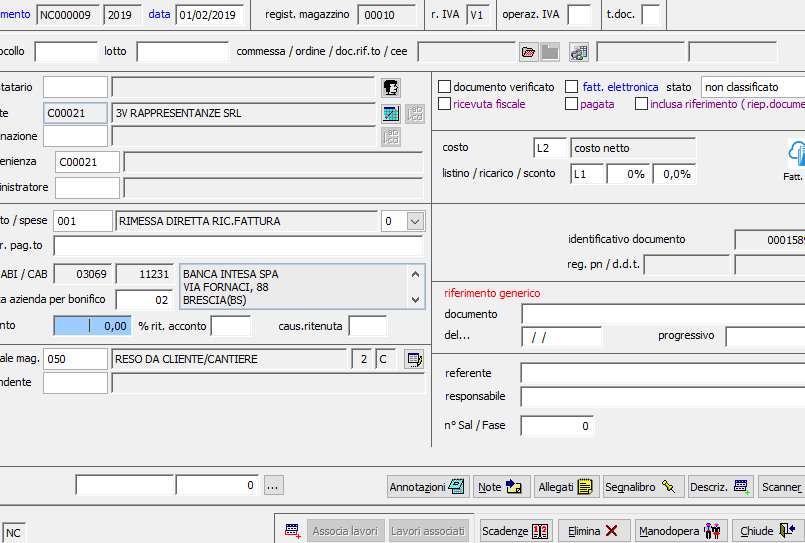805x543 pixels.
Task: Click r. IVA field V1
Action: [478, 15]
